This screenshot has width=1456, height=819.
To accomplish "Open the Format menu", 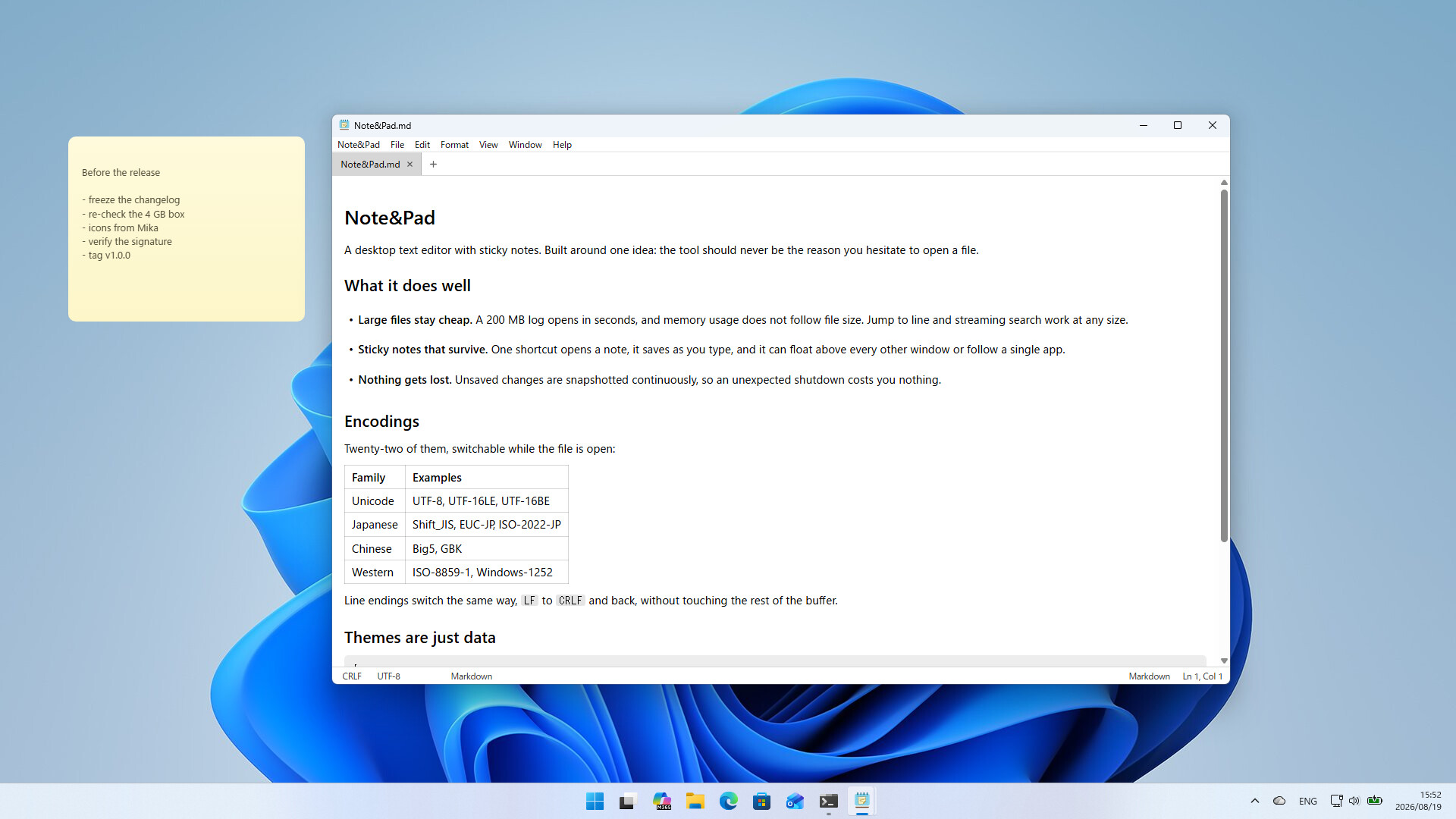I will [454, 145].
